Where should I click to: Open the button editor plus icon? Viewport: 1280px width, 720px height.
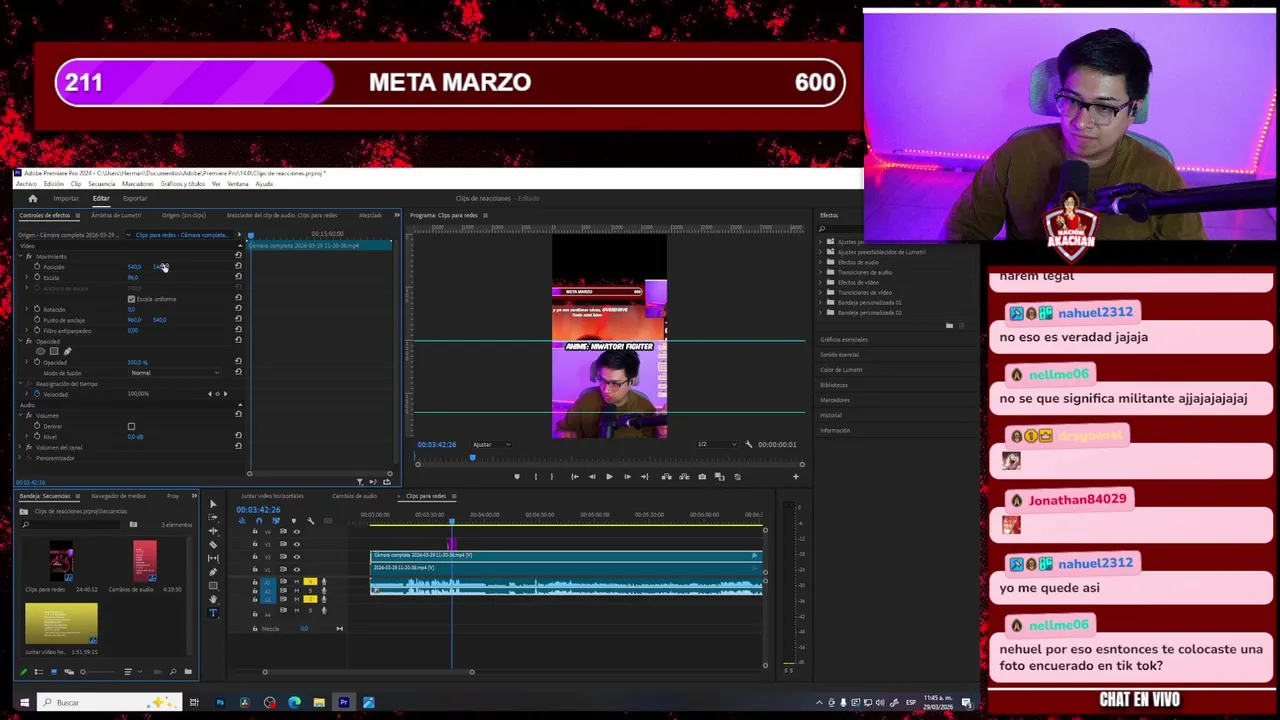(x=796, y=477)
